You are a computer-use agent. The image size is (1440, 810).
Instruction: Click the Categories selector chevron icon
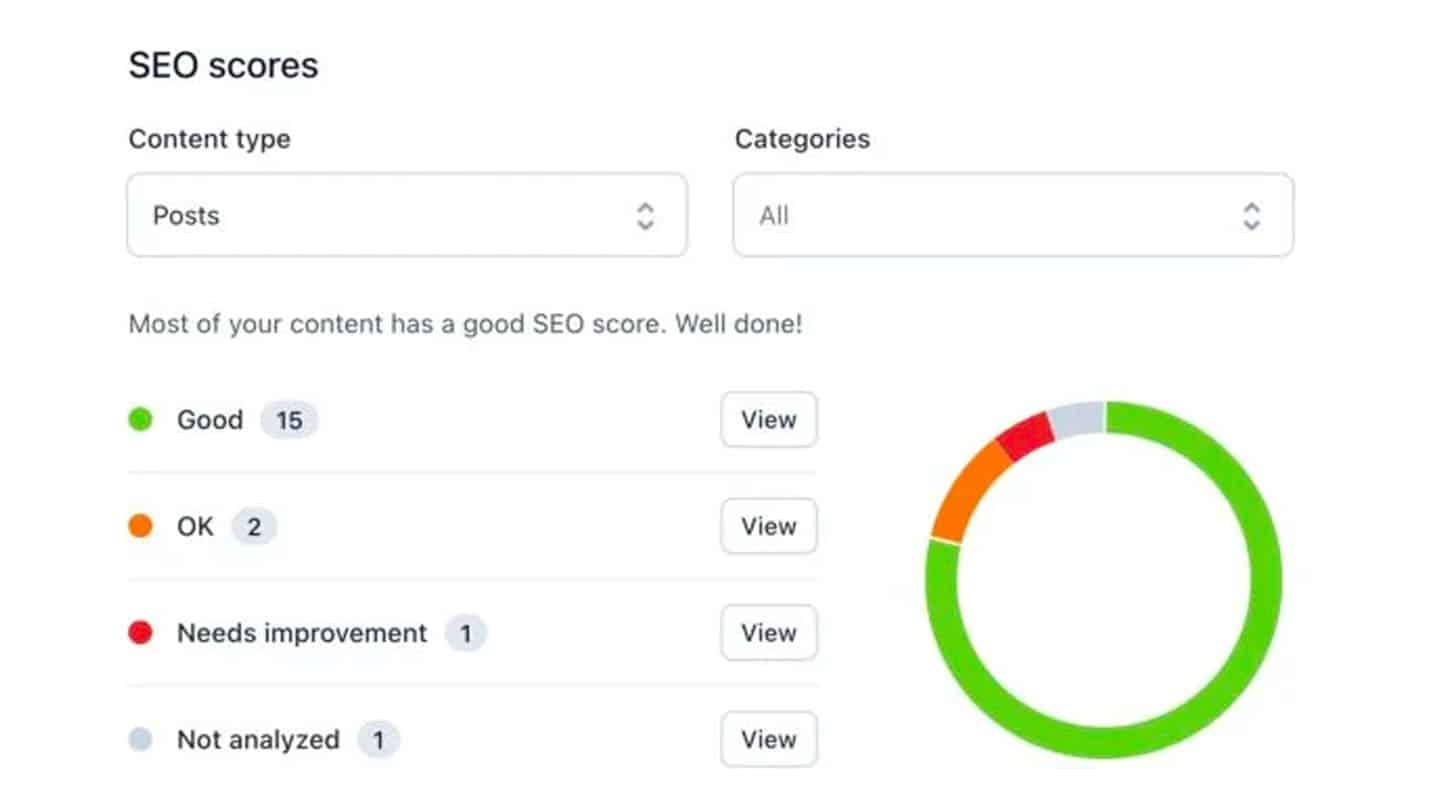pyautogui.click(x=1251, y=215)
